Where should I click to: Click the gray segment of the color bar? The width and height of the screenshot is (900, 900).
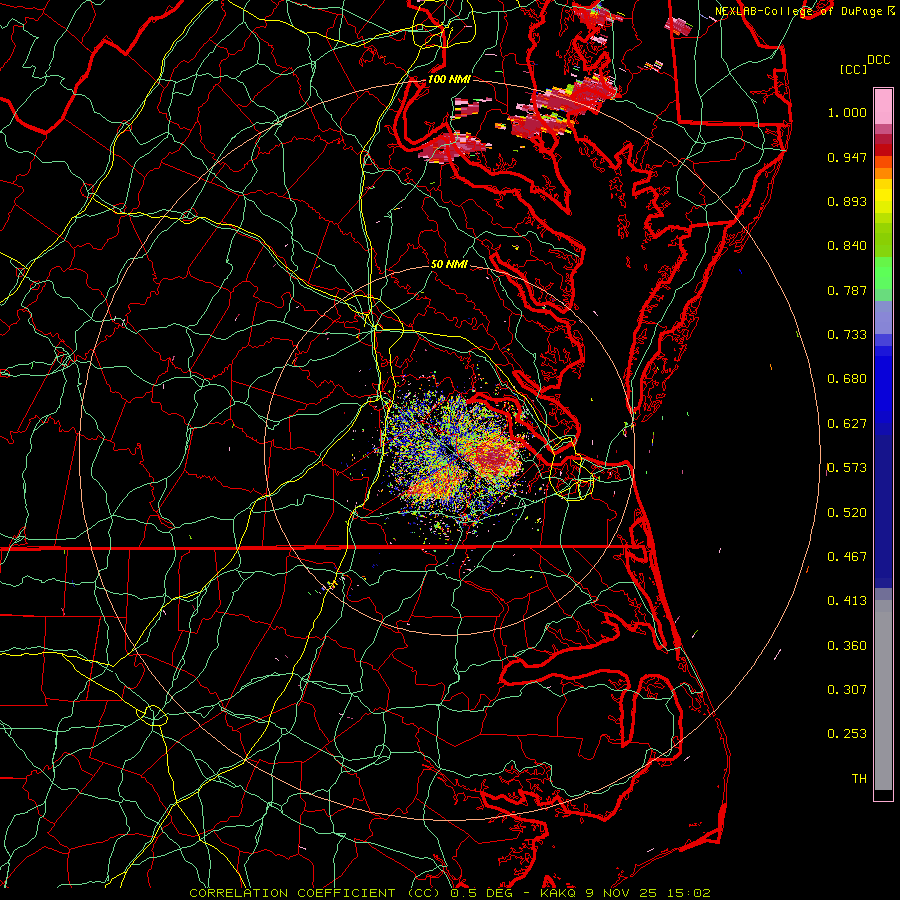click(x=883, y=695)
